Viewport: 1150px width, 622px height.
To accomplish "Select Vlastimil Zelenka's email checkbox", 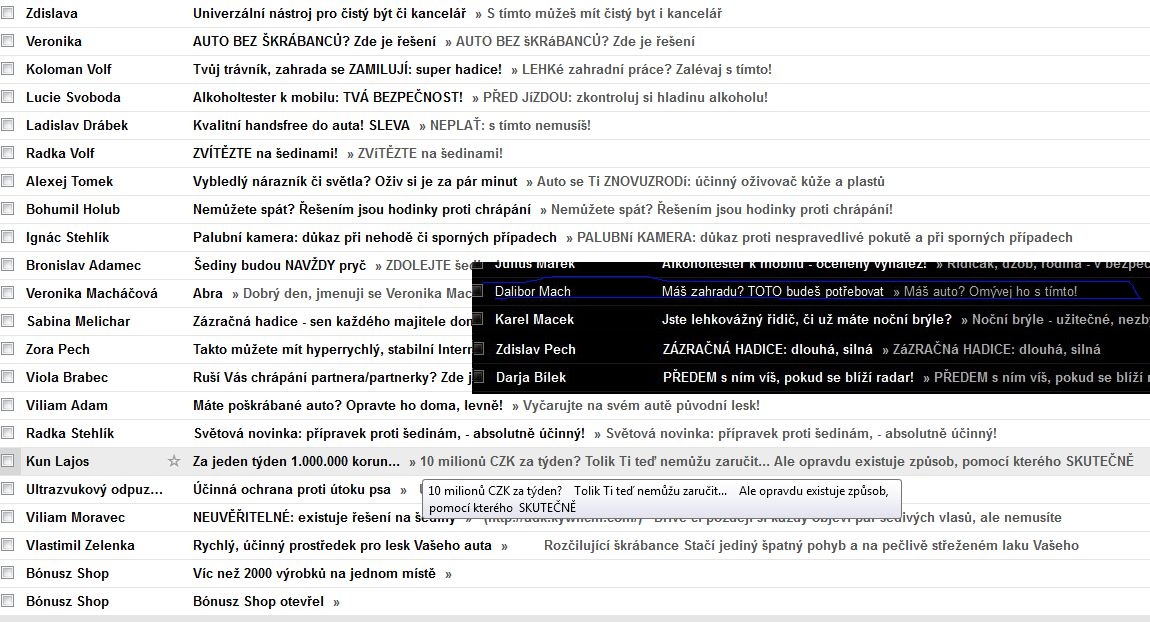I will (7, 545).
